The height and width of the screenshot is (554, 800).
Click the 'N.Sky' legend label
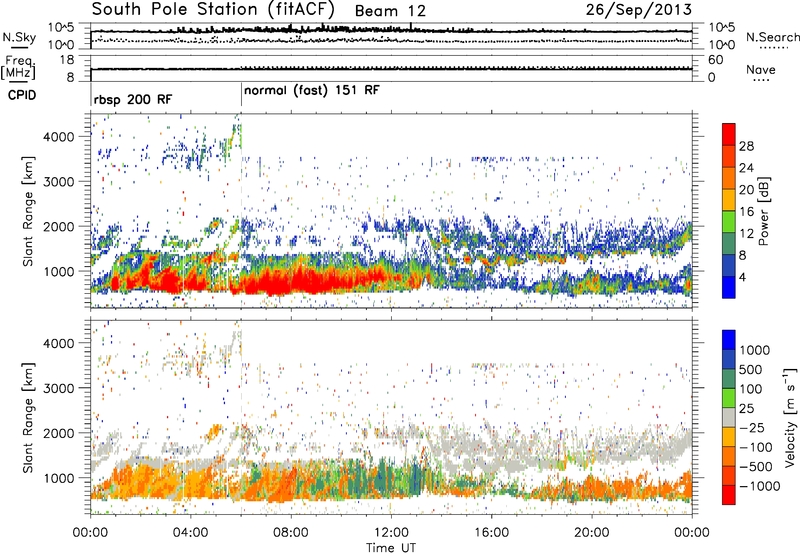tap(19, 37)
